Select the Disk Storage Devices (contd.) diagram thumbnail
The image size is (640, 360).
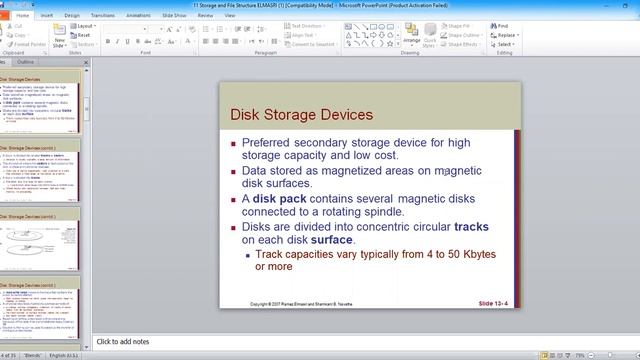pos(40,239)
